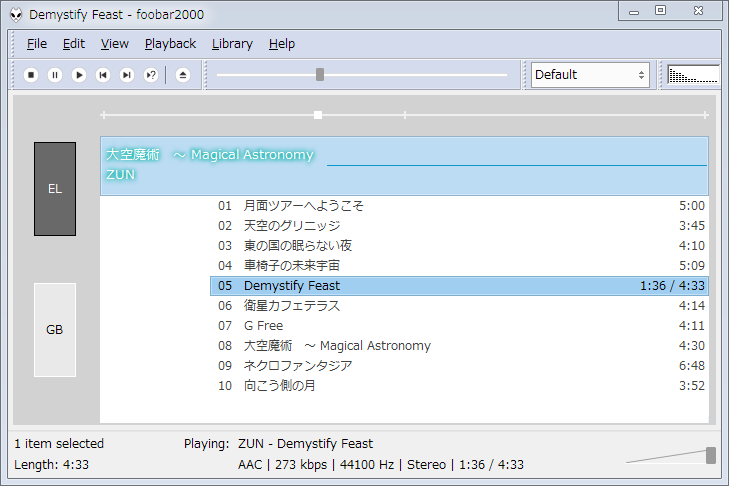Select track 05 Demystify Feast

[x=459, y=286]
